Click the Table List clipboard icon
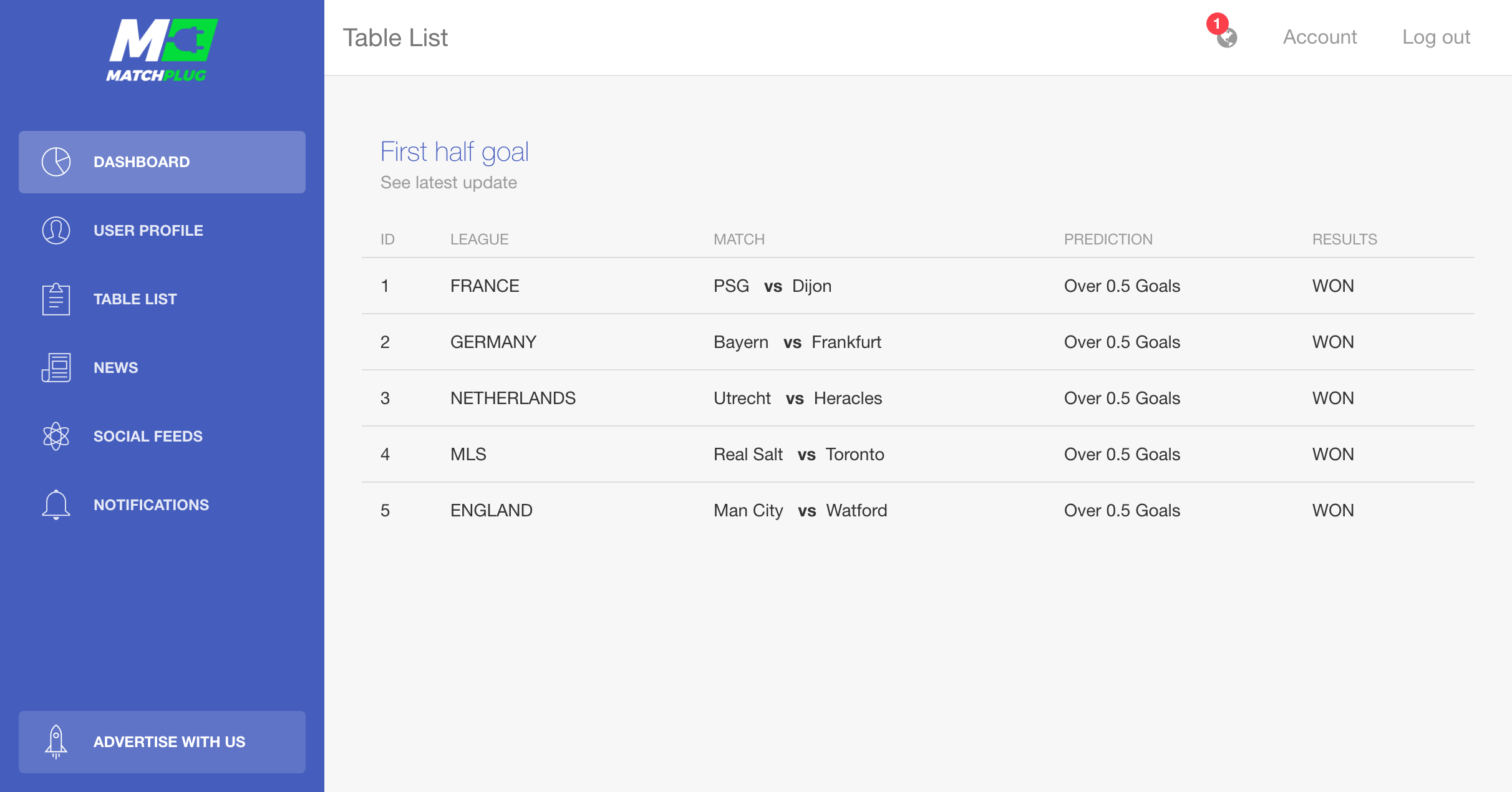 (56, 299)
